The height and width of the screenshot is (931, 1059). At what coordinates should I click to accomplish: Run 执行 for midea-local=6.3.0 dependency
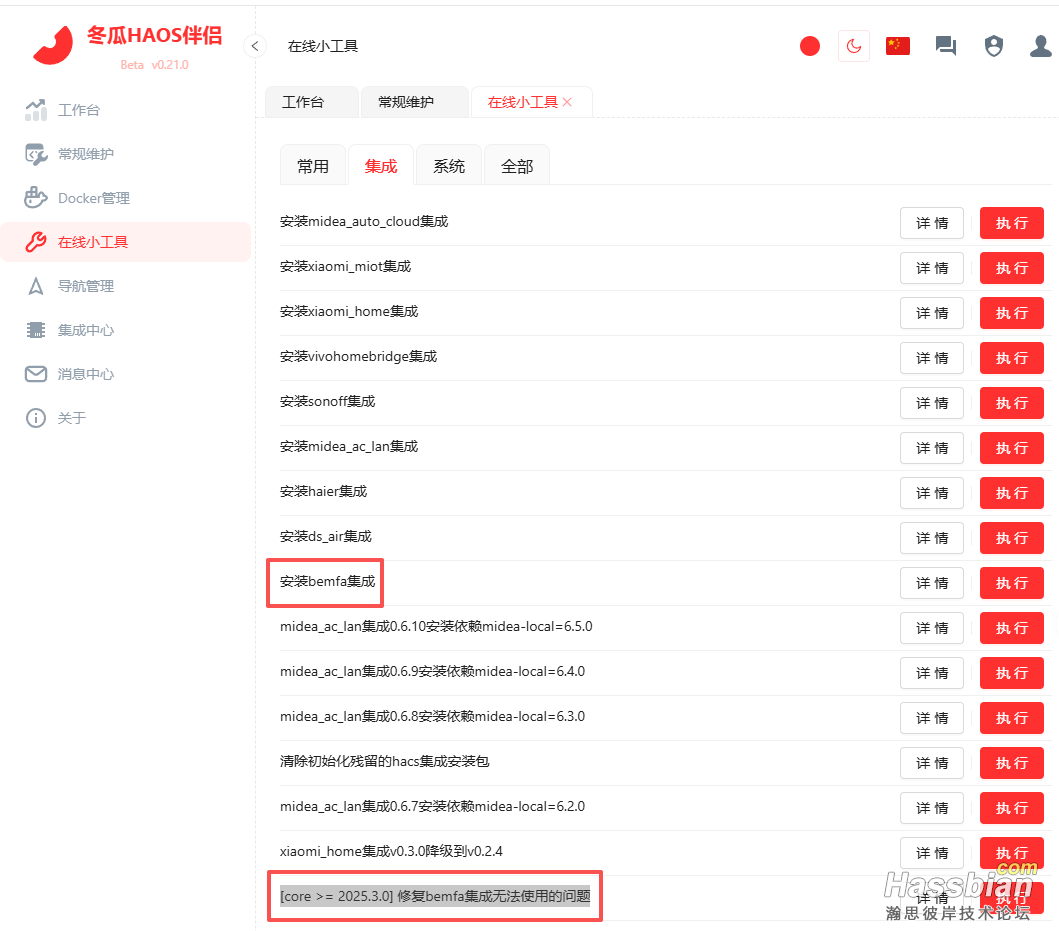click(1012, 718)
